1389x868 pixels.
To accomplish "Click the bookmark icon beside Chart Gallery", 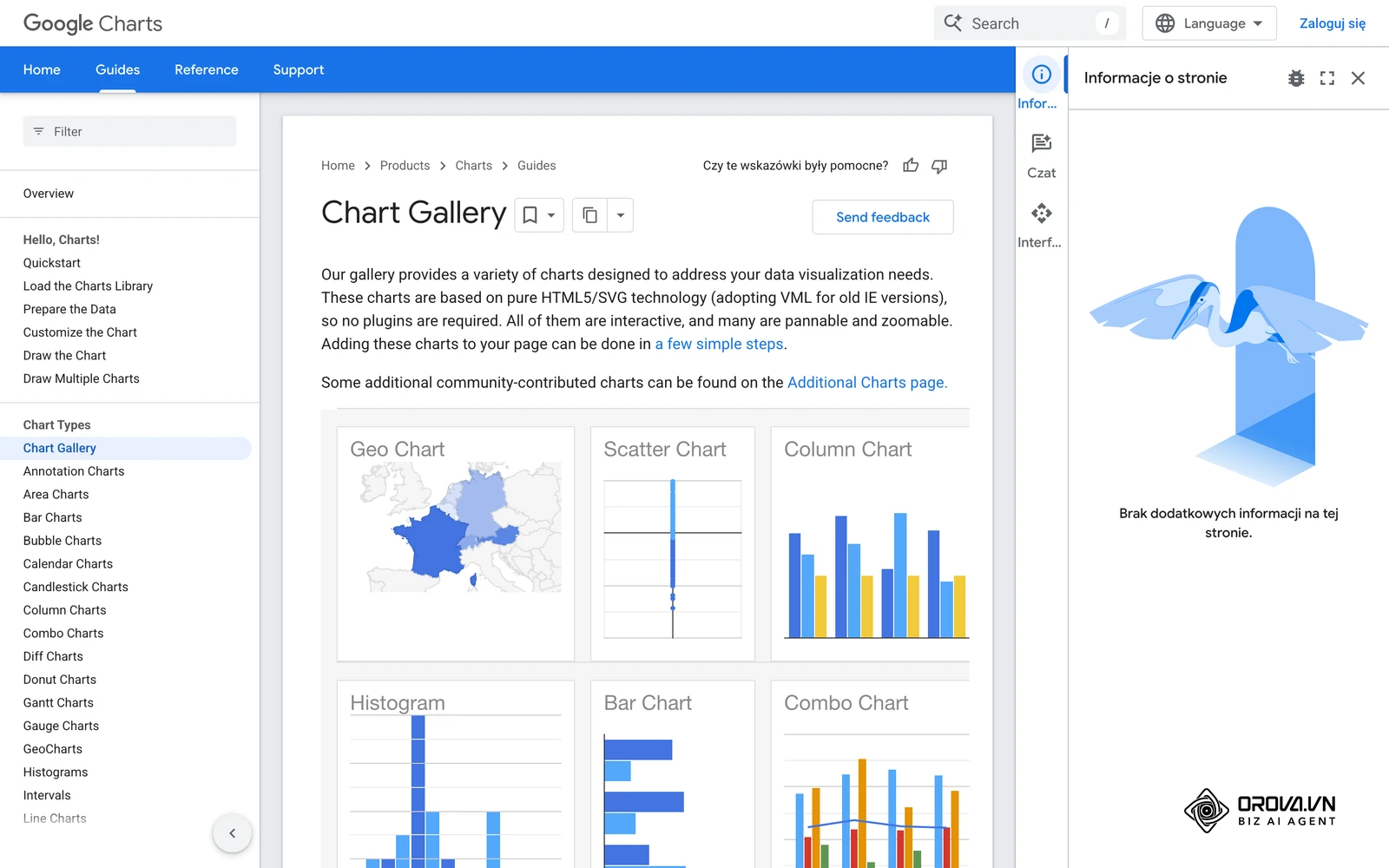I will (x=530, y=215).
